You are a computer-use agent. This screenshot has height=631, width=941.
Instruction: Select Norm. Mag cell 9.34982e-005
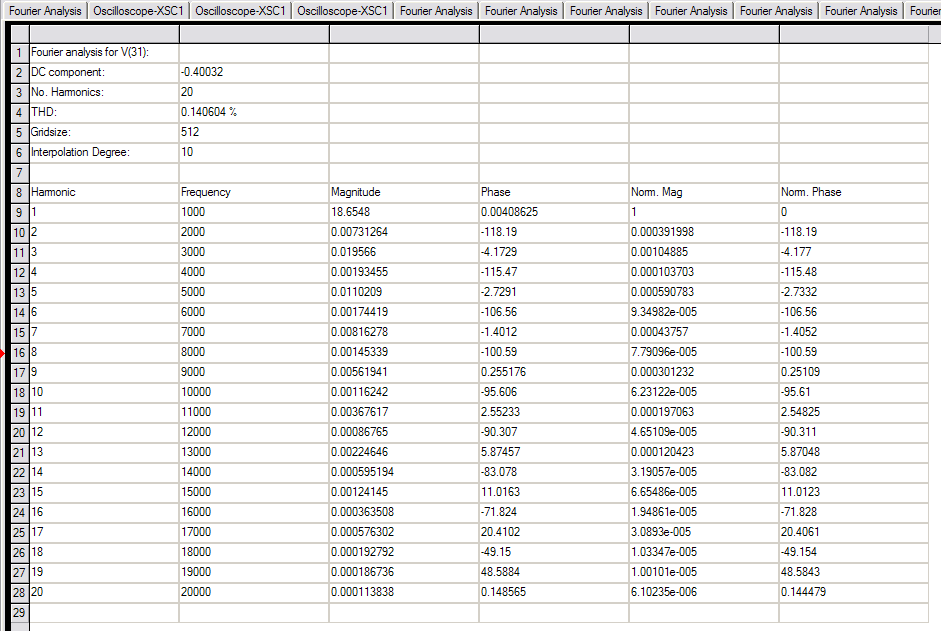click(704, 312)
